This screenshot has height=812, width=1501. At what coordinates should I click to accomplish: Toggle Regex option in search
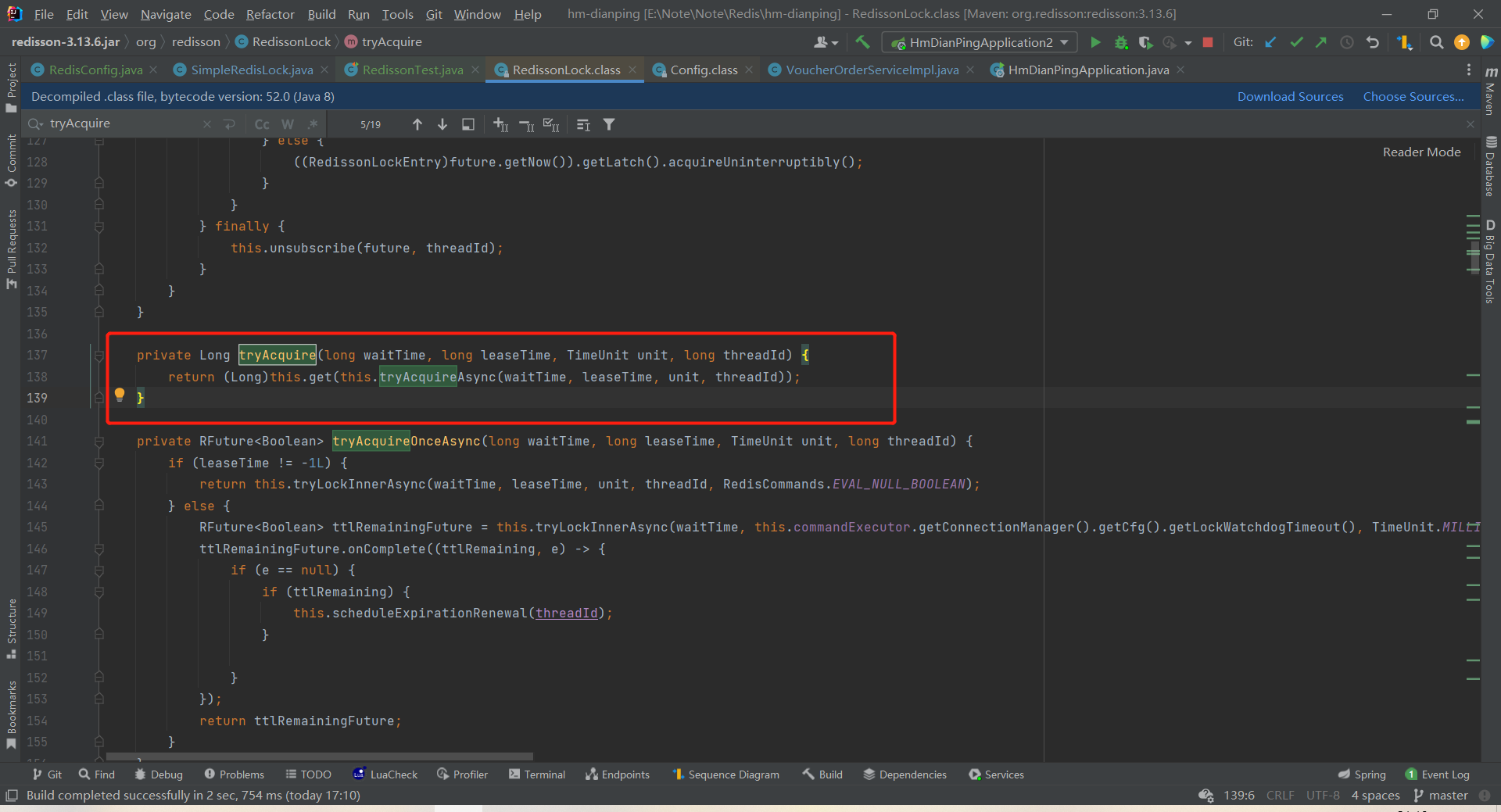point(313,124)
